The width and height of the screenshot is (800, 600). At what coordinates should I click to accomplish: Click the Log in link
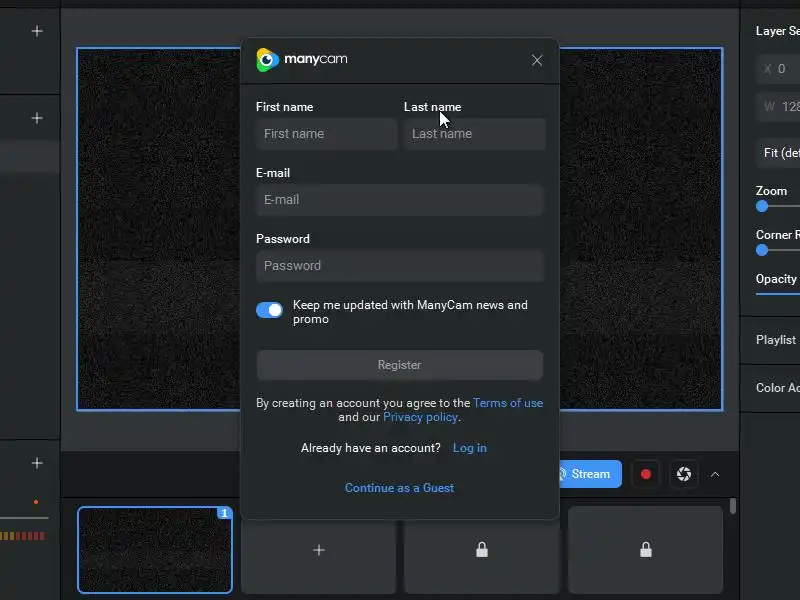(x=469, y=447)
